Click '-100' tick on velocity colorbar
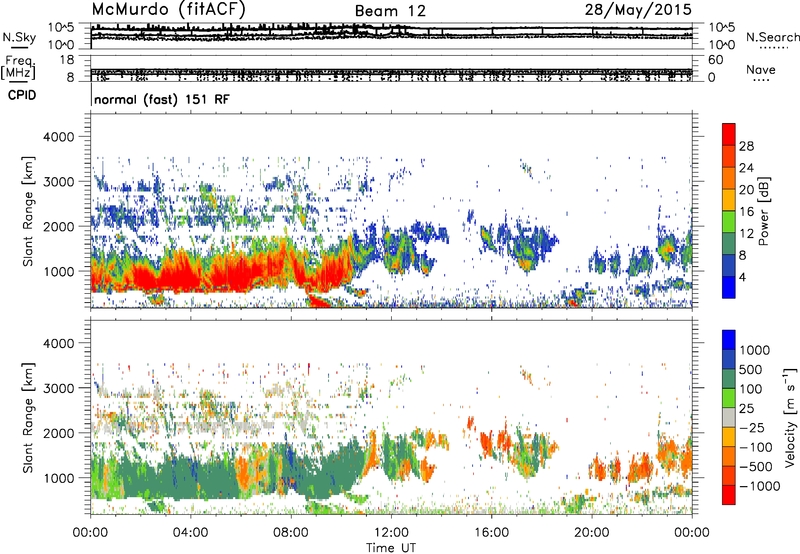The height and width of the screenshot is (554, 800). [x=756, y=447]
